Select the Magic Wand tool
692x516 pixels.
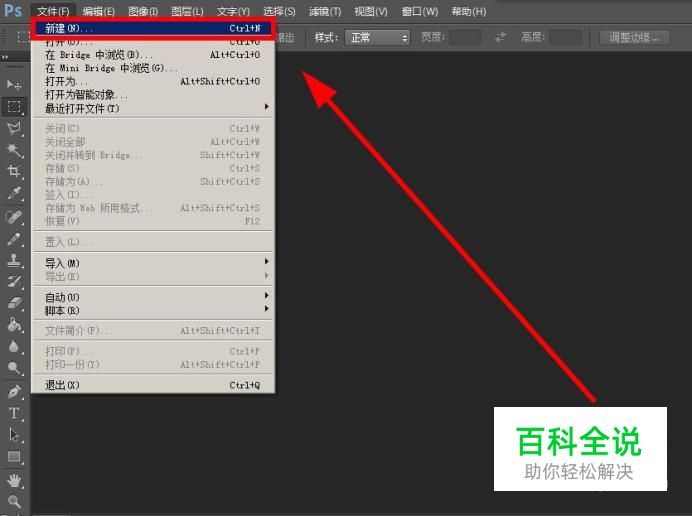14,150
